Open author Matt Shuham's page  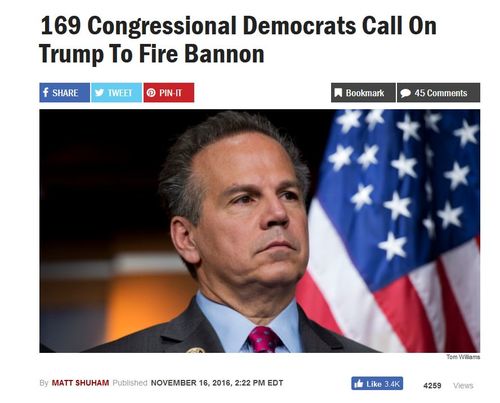coord(80,383)
